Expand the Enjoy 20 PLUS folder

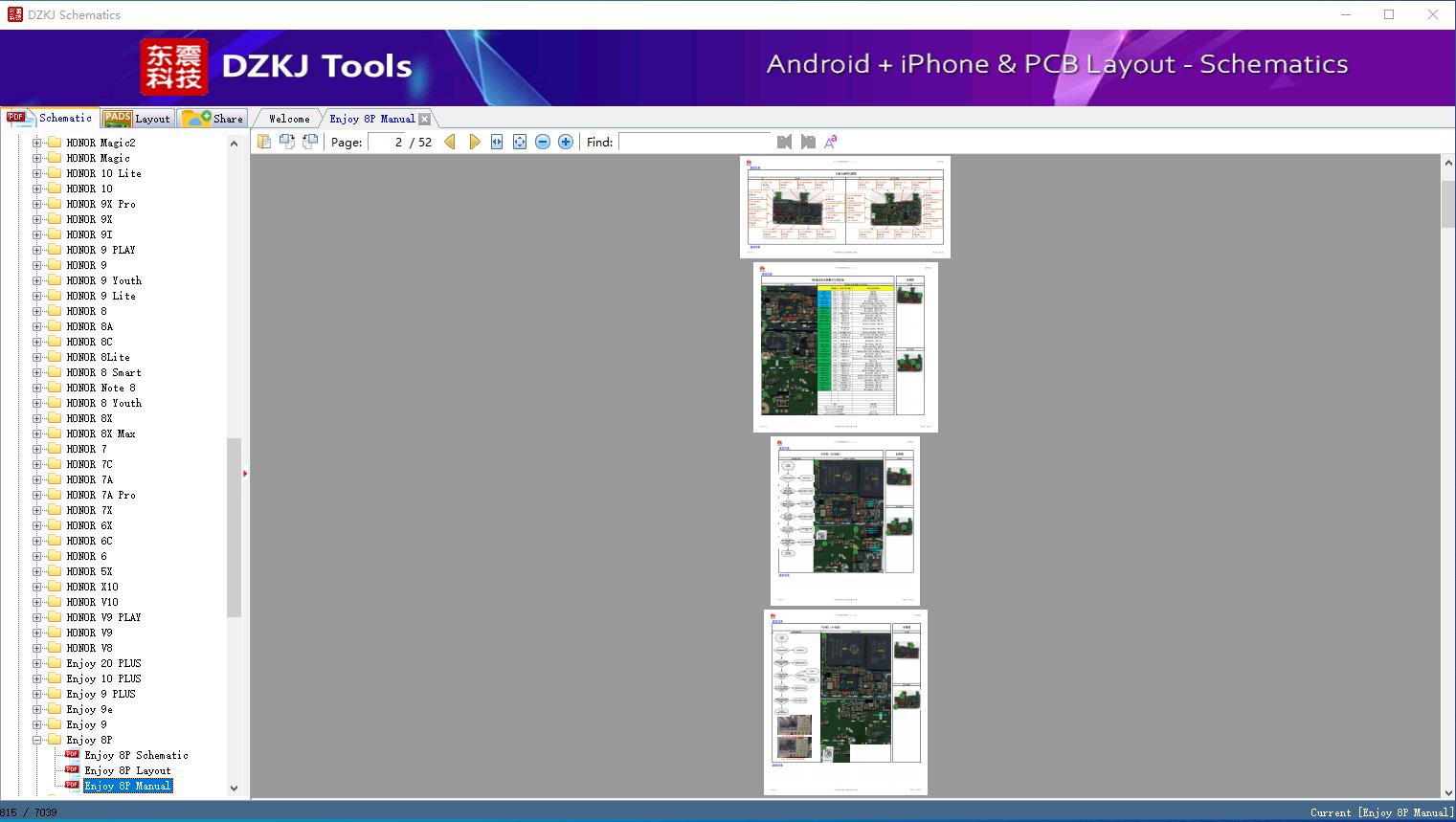pyautogui.click(x=37, y=663)
